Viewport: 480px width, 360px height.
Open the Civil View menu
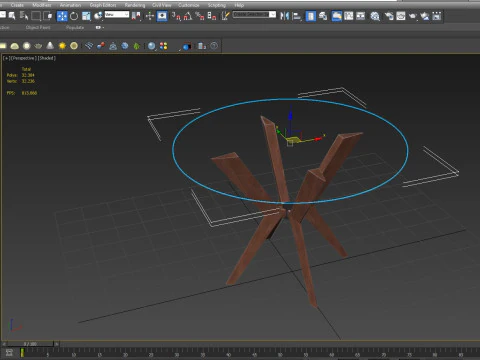click(162, 5)
